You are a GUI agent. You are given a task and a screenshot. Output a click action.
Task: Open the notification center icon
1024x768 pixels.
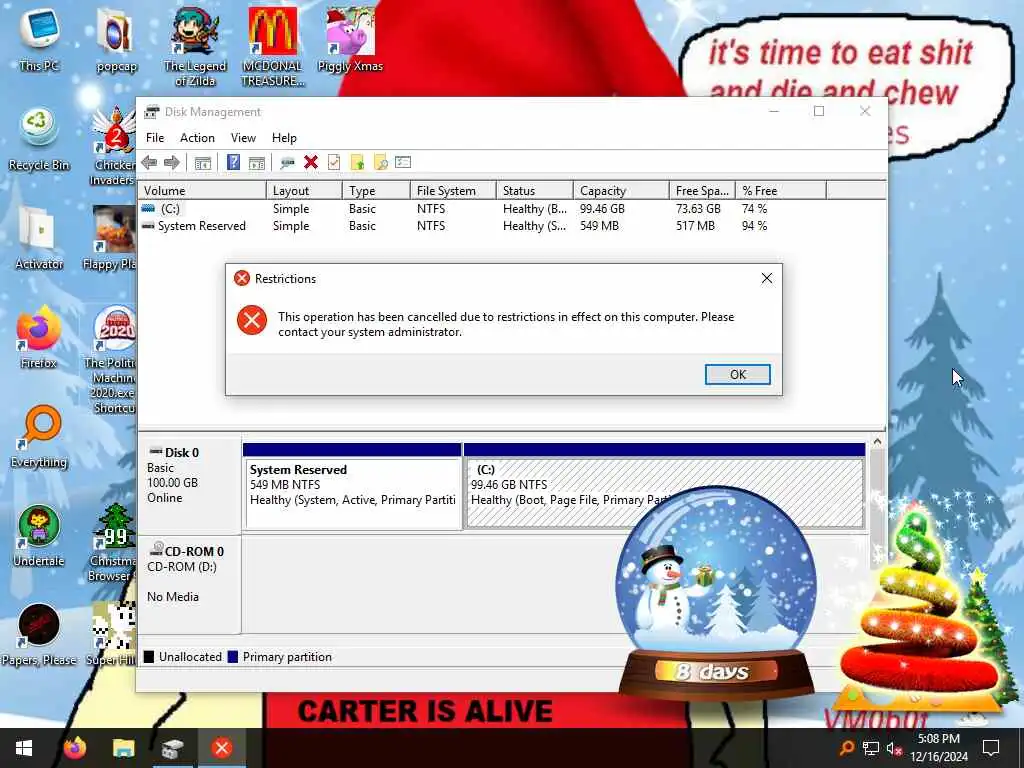(991, 748)
